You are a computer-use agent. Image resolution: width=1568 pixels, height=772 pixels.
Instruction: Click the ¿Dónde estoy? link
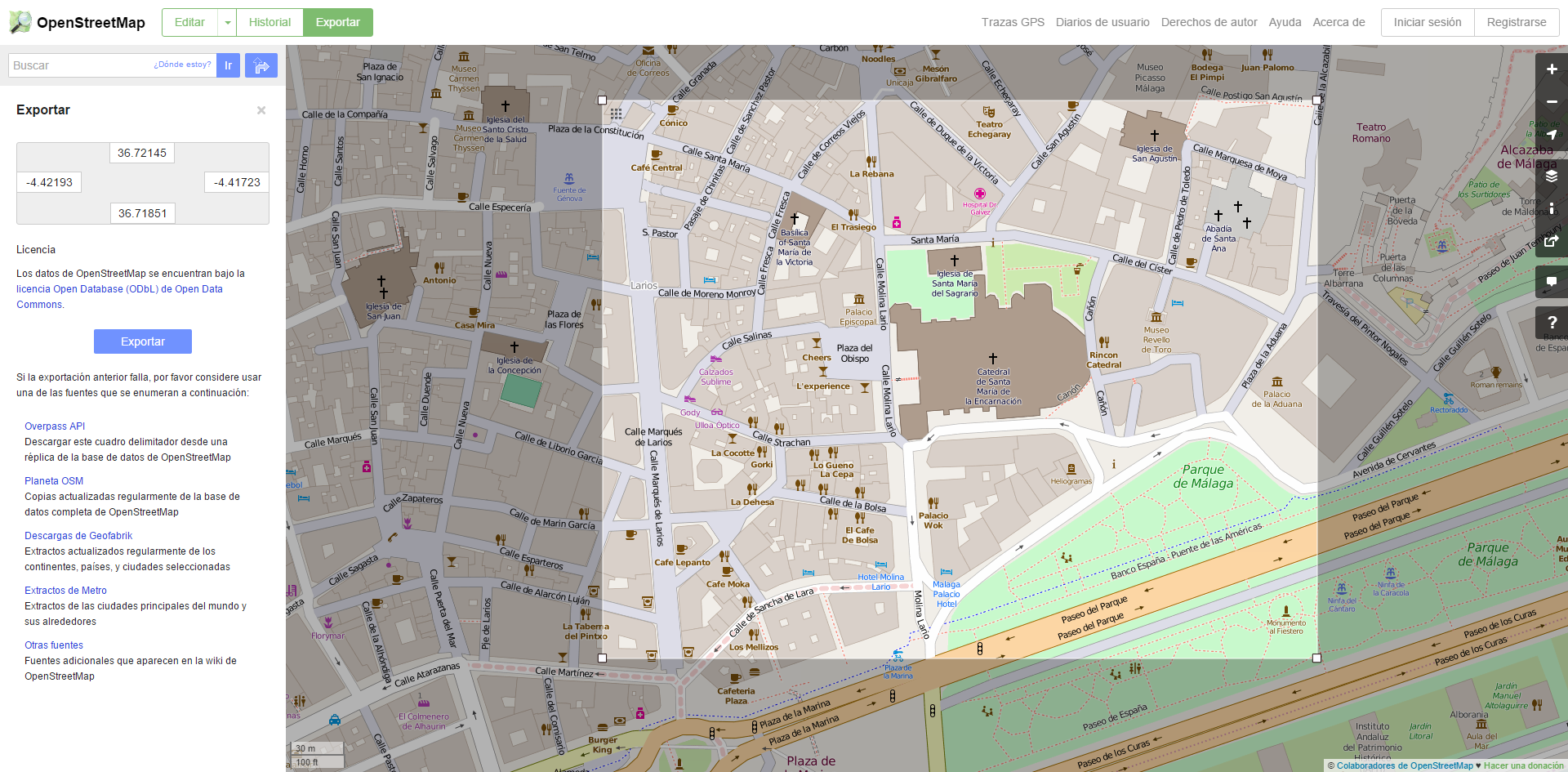(182, 65)
